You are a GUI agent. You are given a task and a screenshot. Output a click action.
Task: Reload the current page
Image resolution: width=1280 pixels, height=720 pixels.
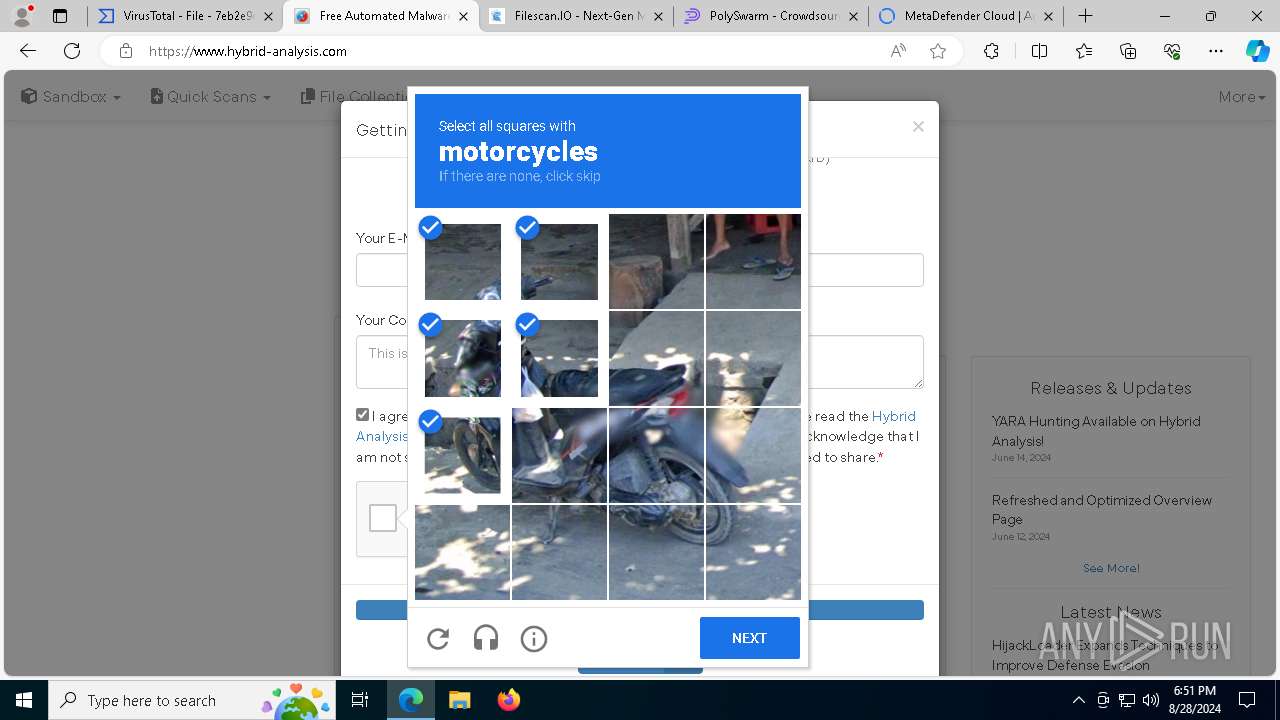[x=72, y=51]
